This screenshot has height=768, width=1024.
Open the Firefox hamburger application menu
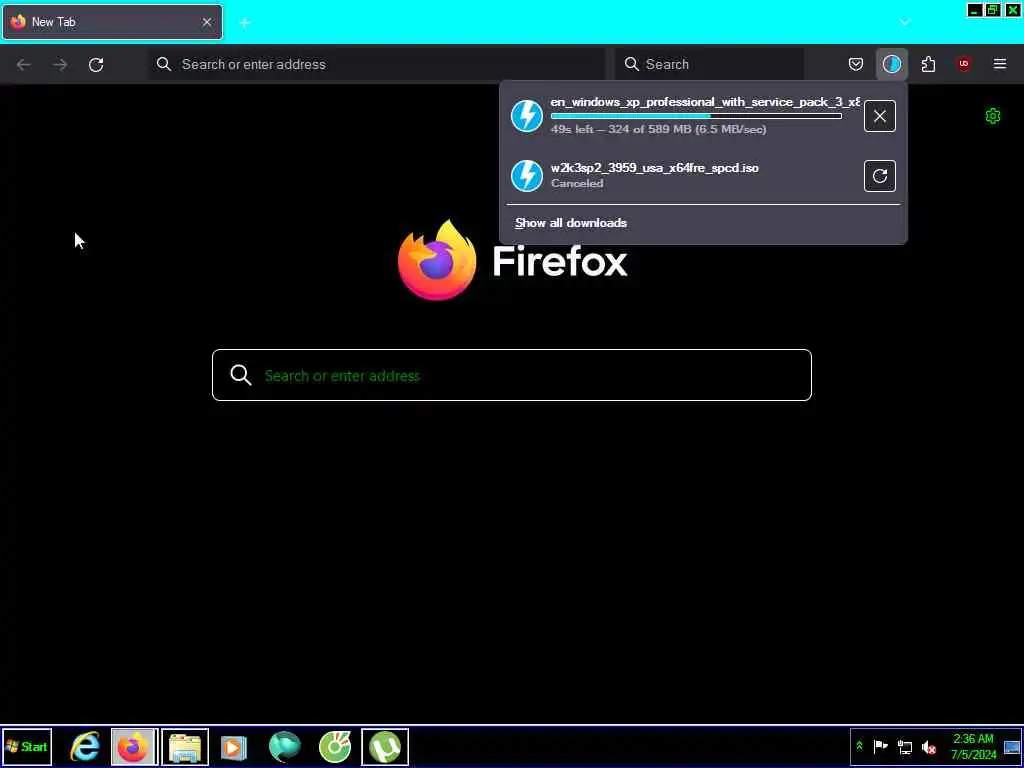coord(1000,64)
